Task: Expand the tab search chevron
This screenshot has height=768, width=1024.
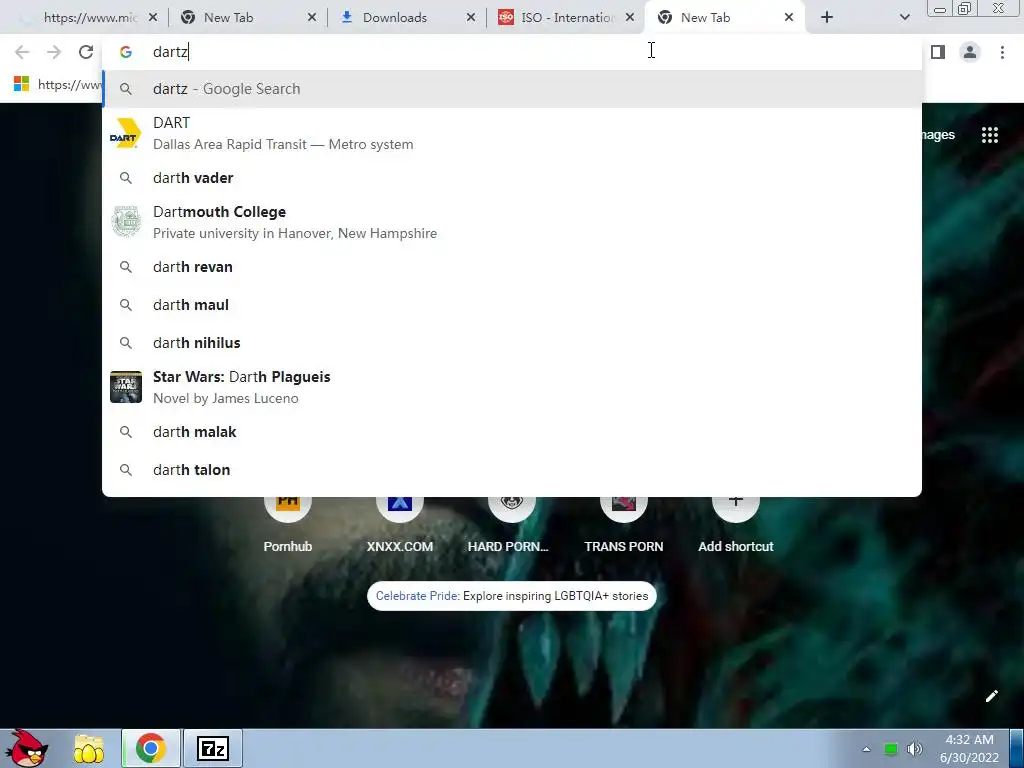Action: coord(904,17)
